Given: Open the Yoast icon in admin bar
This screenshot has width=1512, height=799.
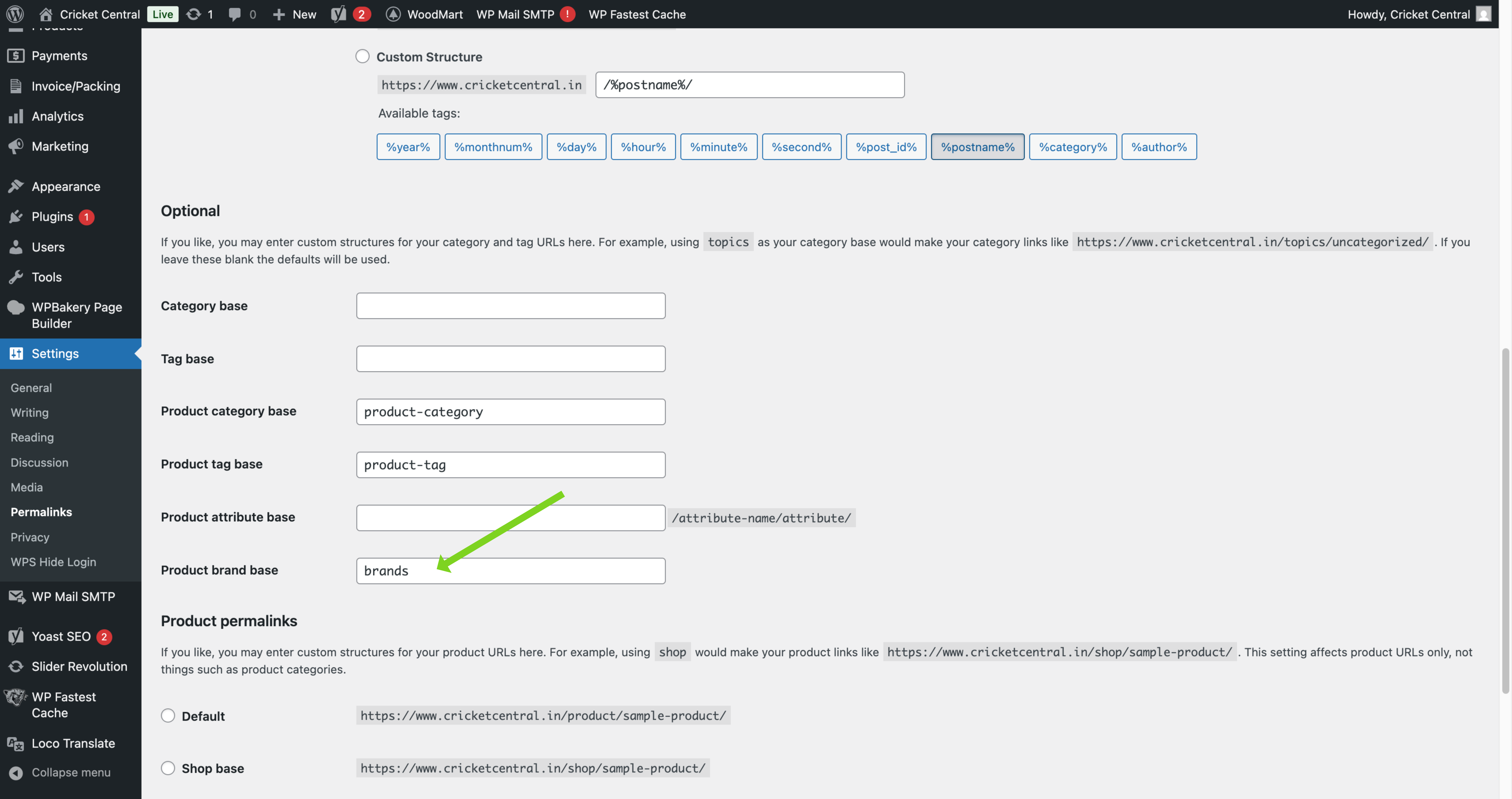Looking at the screenshot, I should pyautogui.click(x=339, y=14).
